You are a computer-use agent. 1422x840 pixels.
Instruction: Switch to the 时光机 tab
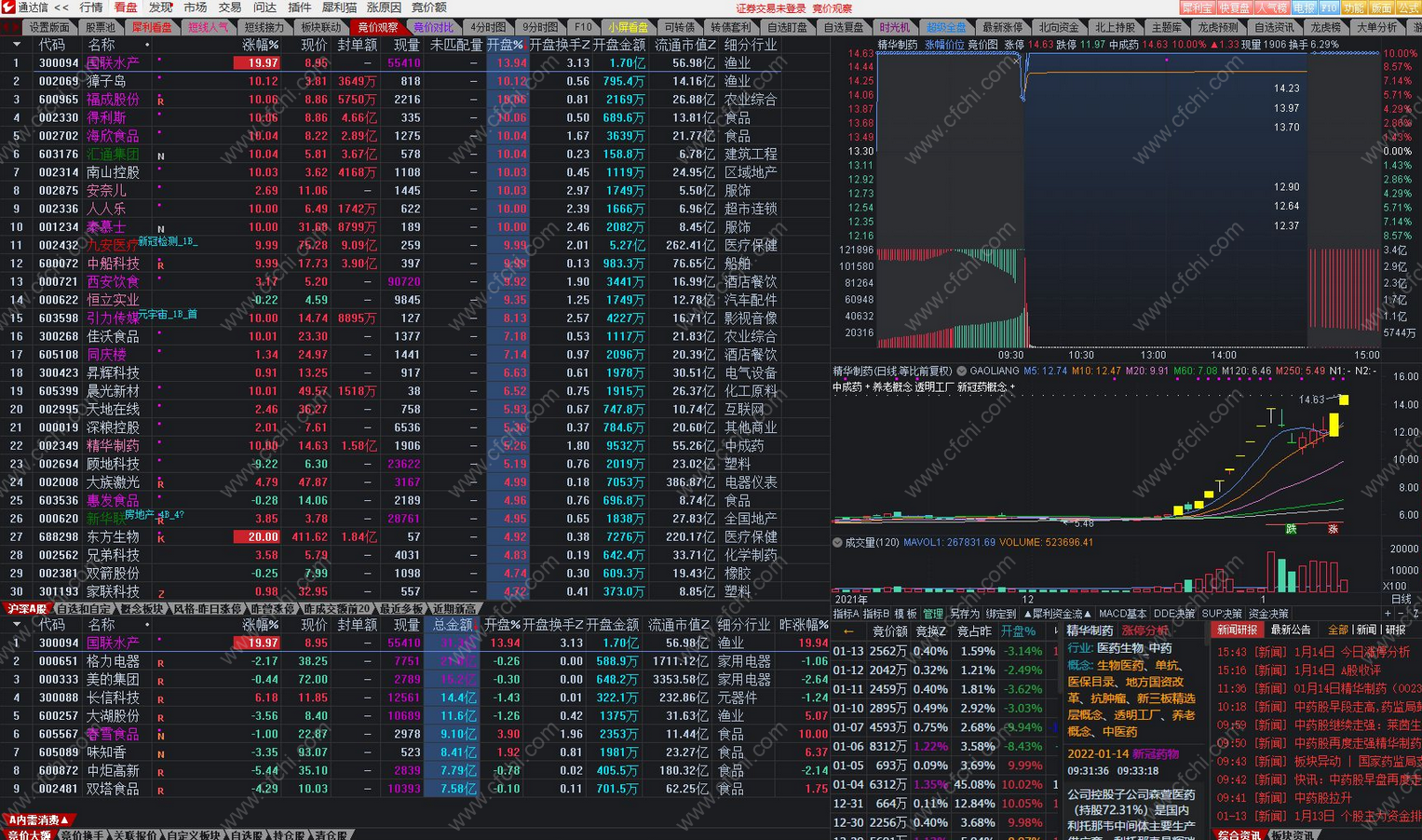point(894,27)
